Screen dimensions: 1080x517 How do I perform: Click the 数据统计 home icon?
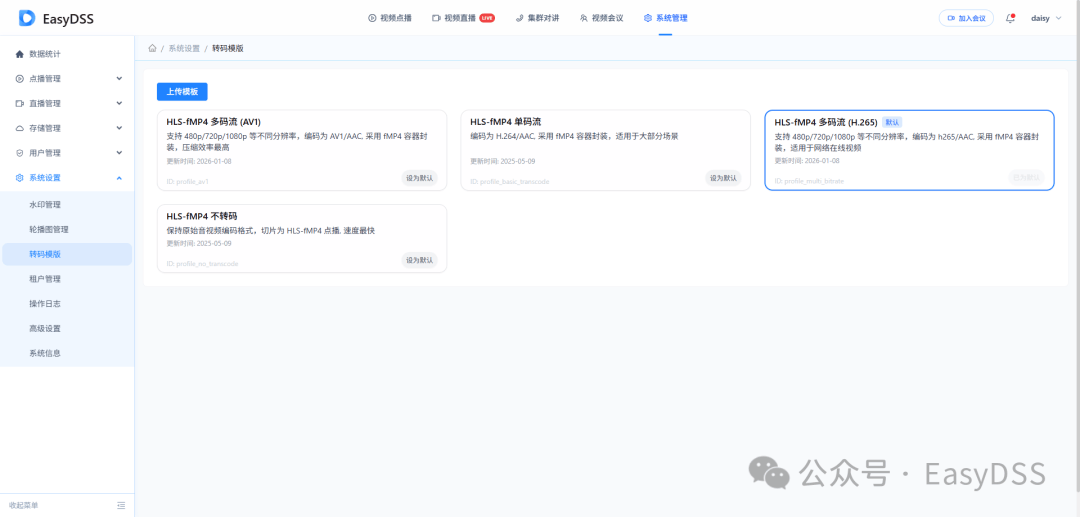19,54
